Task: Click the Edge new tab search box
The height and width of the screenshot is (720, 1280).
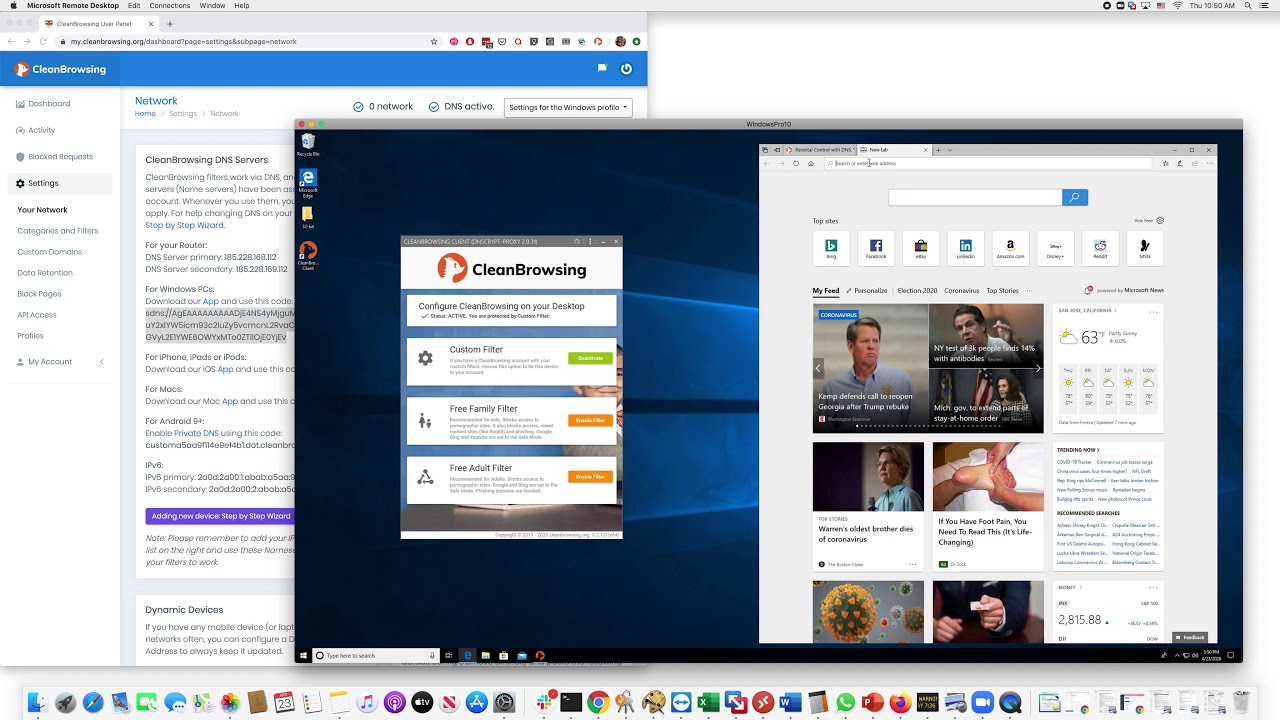Action: pos(975,198)
